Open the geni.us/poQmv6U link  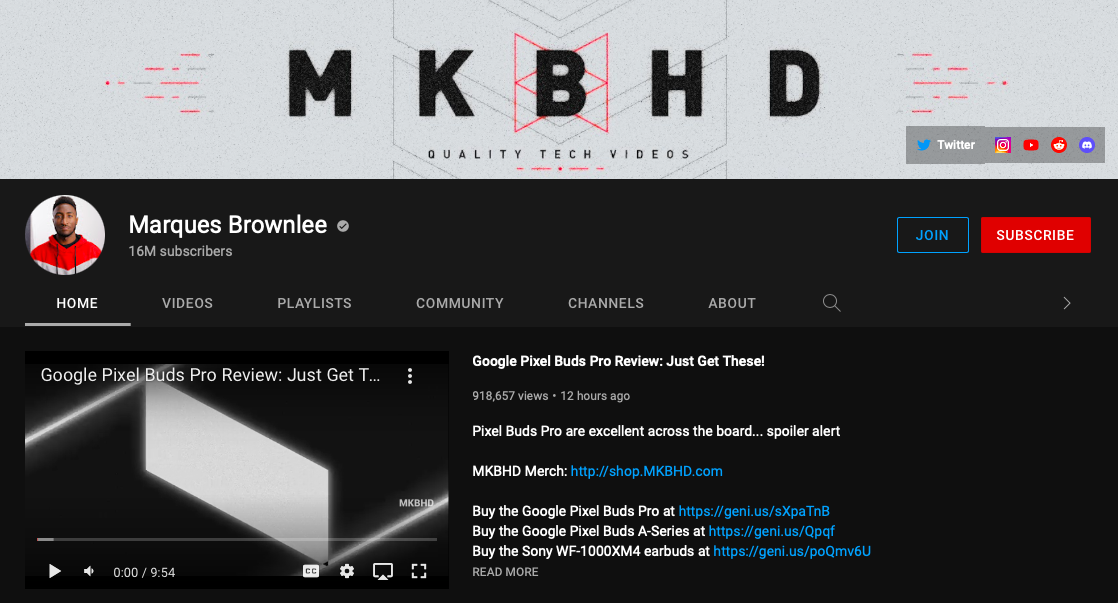coord(792,551)
